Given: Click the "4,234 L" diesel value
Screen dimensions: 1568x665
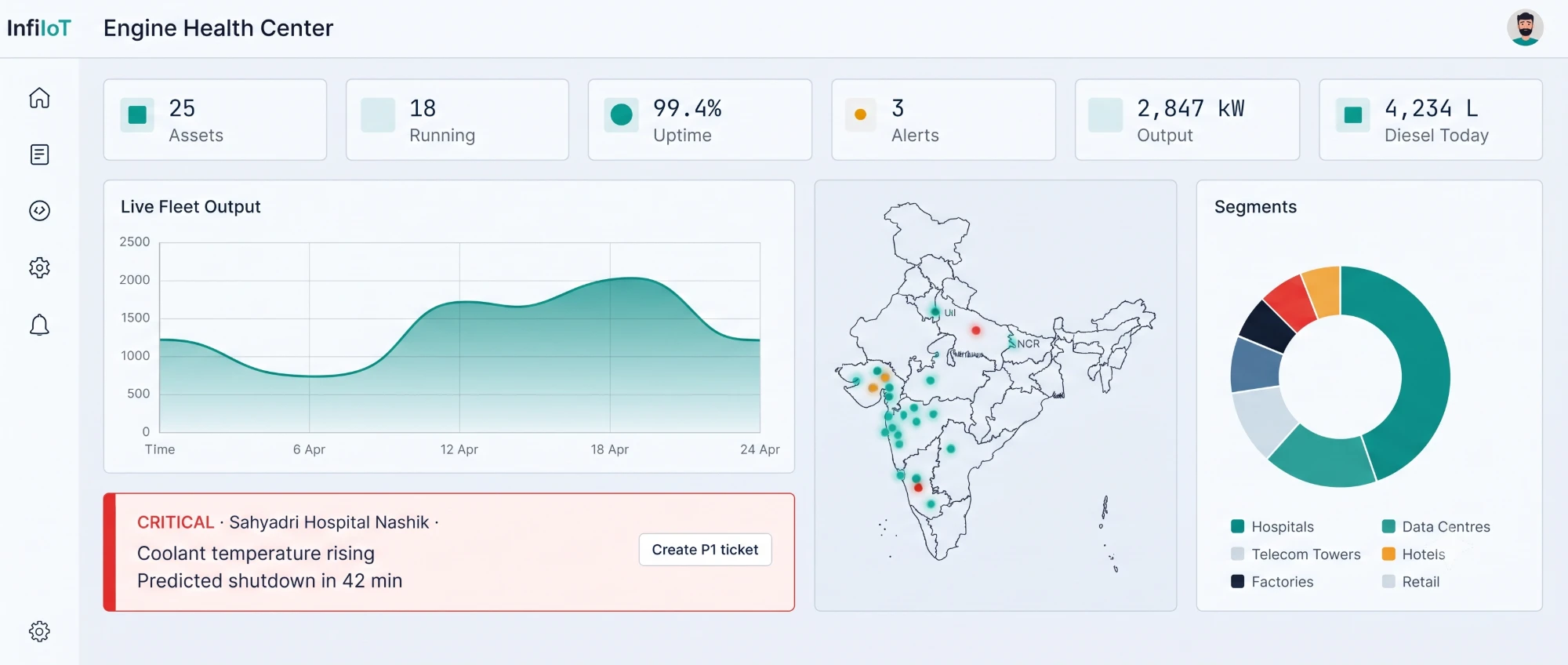Looking at the screenshot, I should click(1432, 108).
